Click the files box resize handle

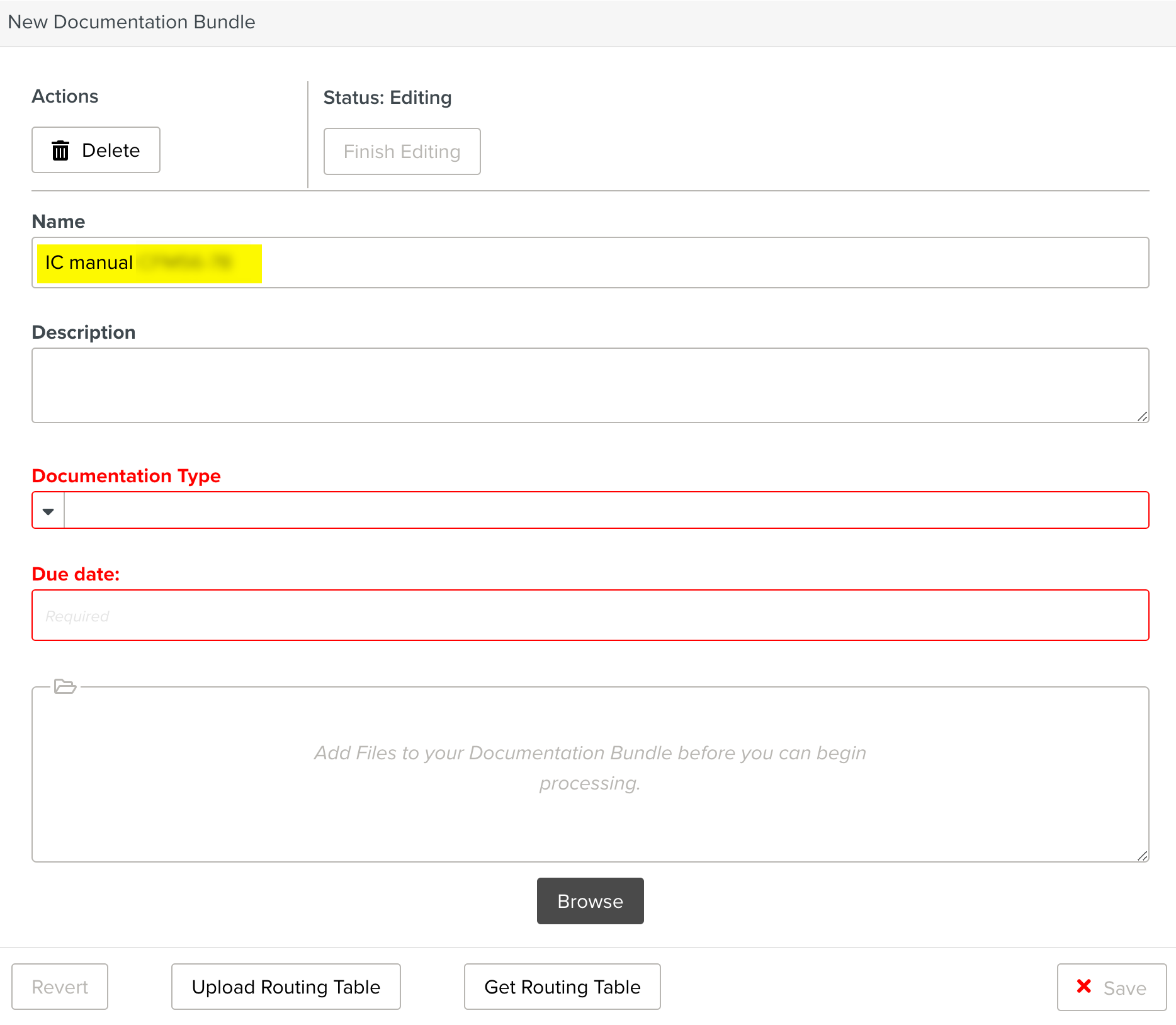[x=1142, y=856]
